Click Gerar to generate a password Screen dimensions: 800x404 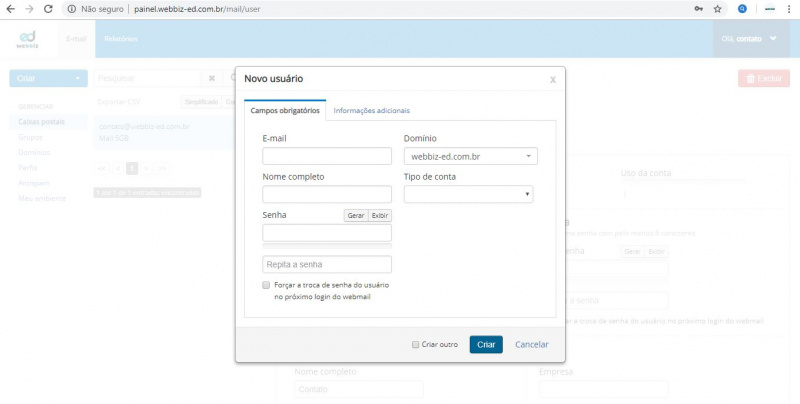(355, 216)
